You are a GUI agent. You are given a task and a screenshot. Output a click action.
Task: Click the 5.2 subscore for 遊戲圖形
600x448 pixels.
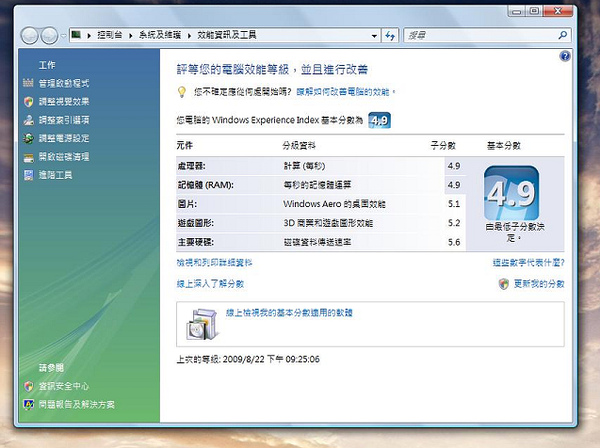[x=454, y=223]
